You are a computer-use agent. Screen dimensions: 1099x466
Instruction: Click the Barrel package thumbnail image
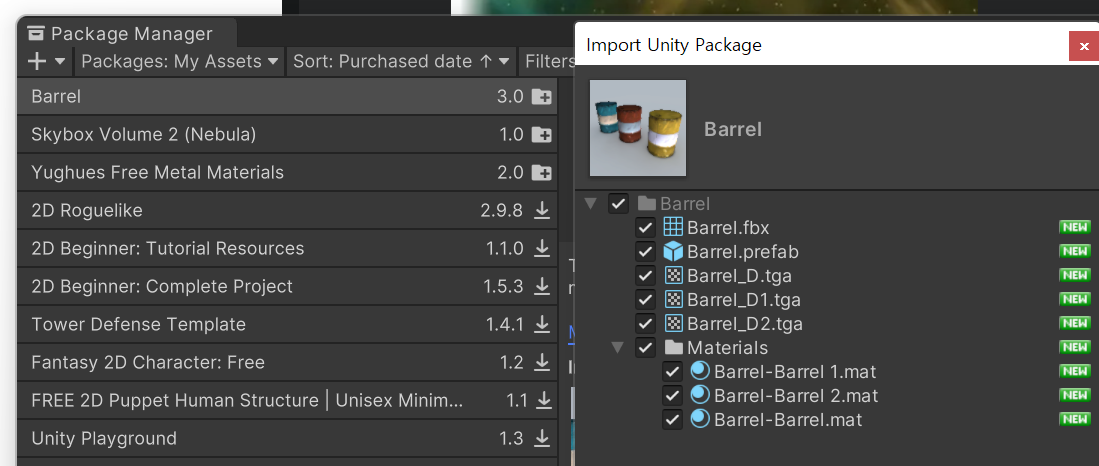(638, 128)
